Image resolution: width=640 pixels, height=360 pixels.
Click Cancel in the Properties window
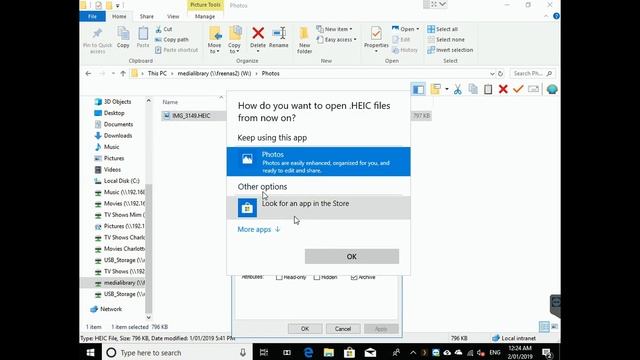pos(343,329)
